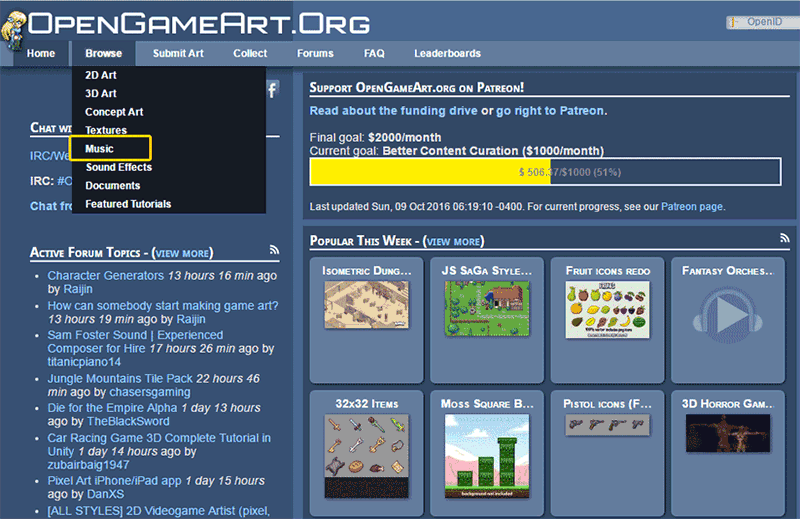Click the Facebook icon
The width and height of the screenshot is (800, 519).
pyautogui.click(x=273, y=90)
